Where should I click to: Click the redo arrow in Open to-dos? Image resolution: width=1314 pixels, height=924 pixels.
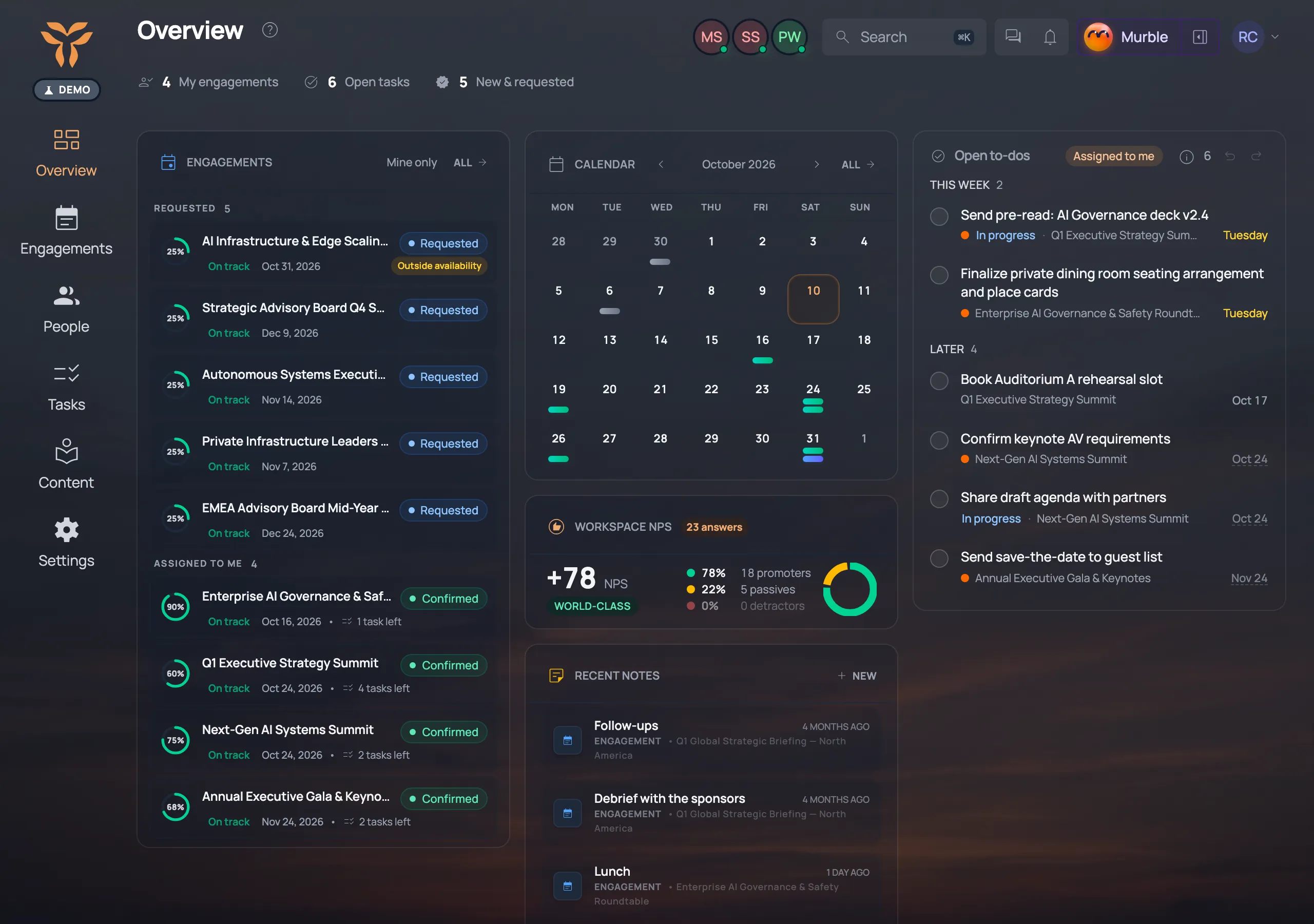coord(1256,156)
